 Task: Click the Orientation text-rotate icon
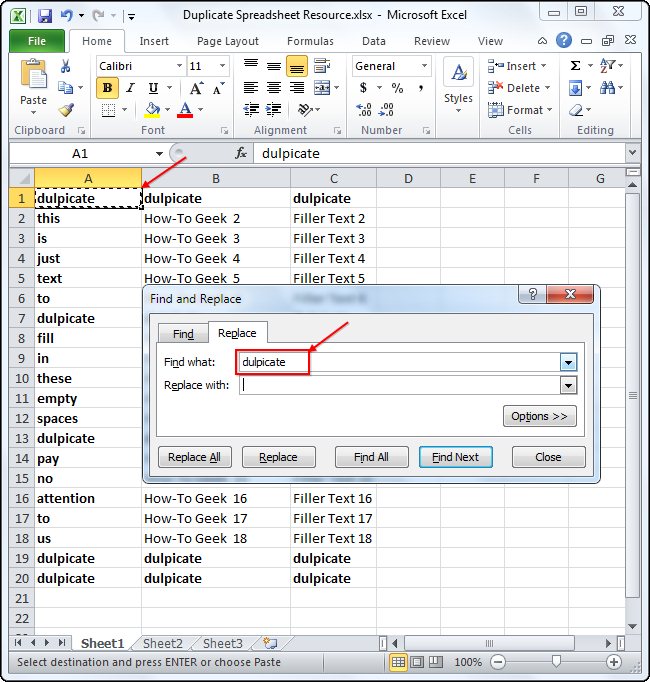pyautogui.click(x=305, y=110)
